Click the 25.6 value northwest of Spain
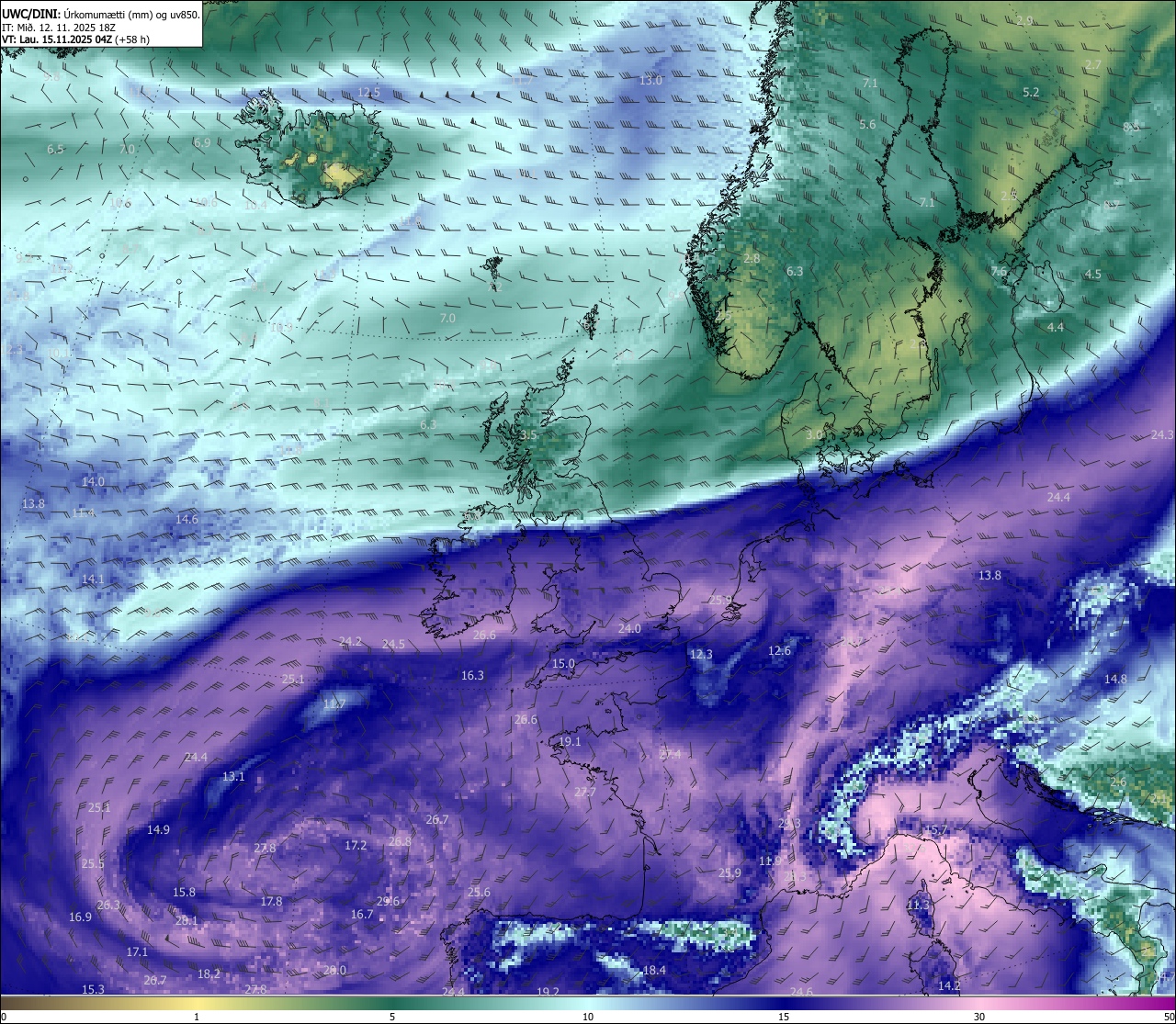 (479, 893)
